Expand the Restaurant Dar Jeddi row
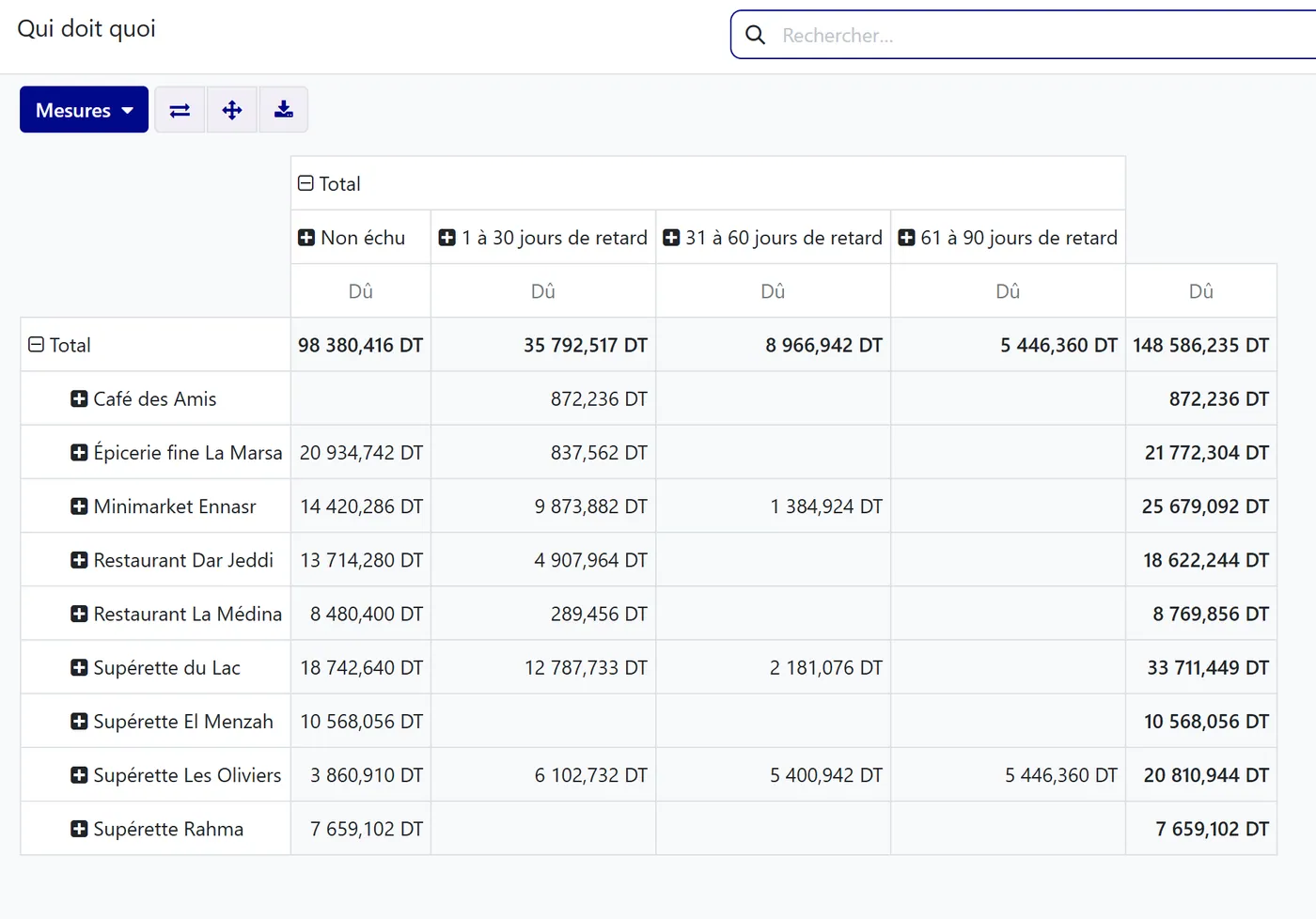The height and width of the screenshot is (919, 1316). point(155,560)
